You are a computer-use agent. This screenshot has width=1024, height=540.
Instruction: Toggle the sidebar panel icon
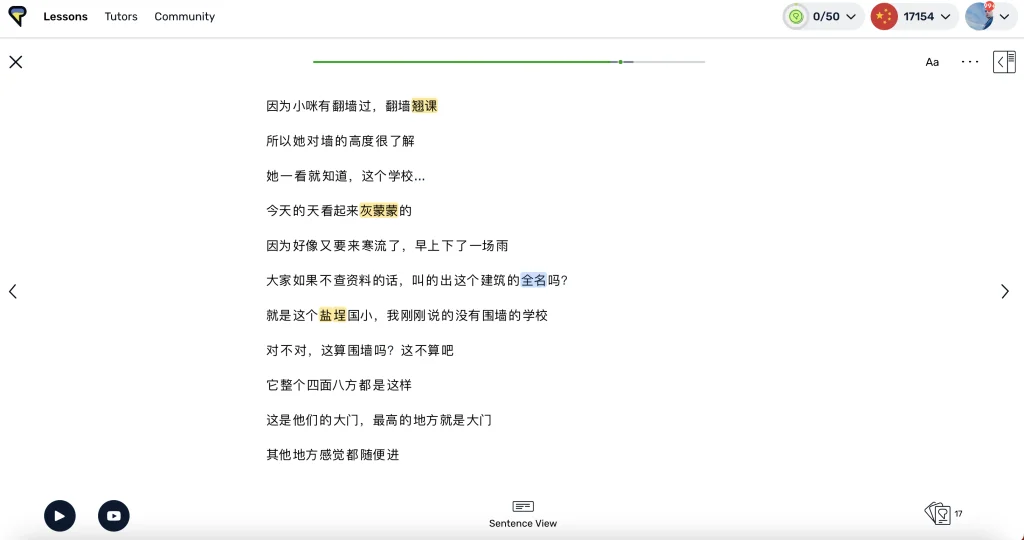(1004, 62)
